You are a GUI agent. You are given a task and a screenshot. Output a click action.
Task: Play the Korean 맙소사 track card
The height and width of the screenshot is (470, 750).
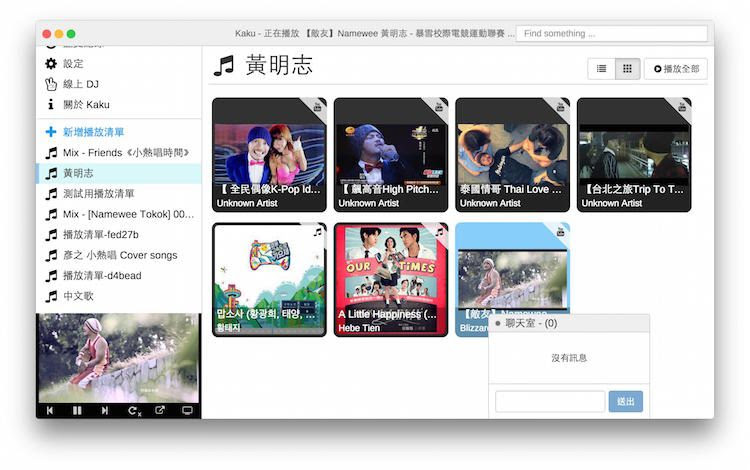tap(269, 280)
